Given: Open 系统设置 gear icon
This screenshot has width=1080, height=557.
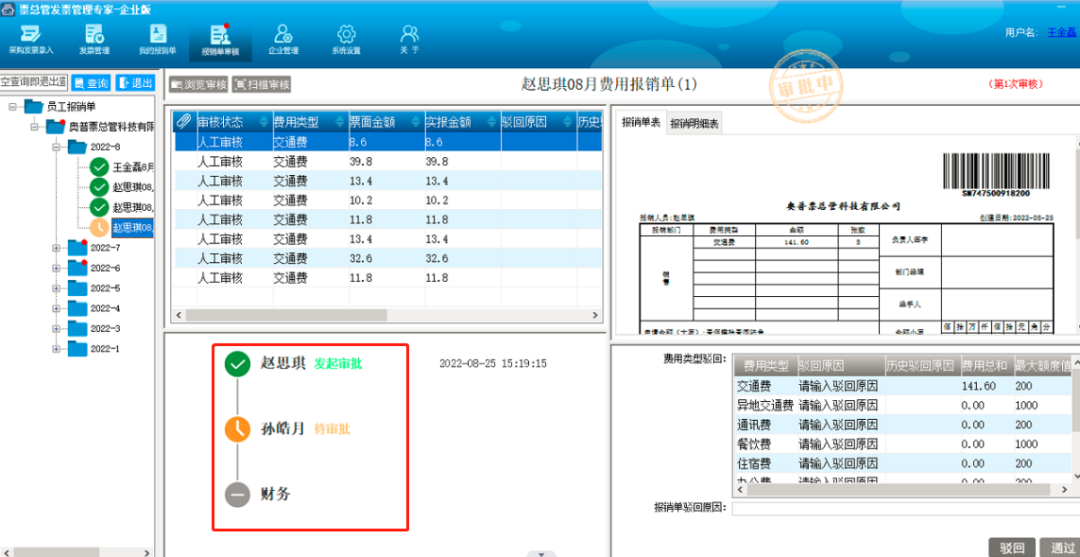Looking at the screenshot, I should pos(346,38).
